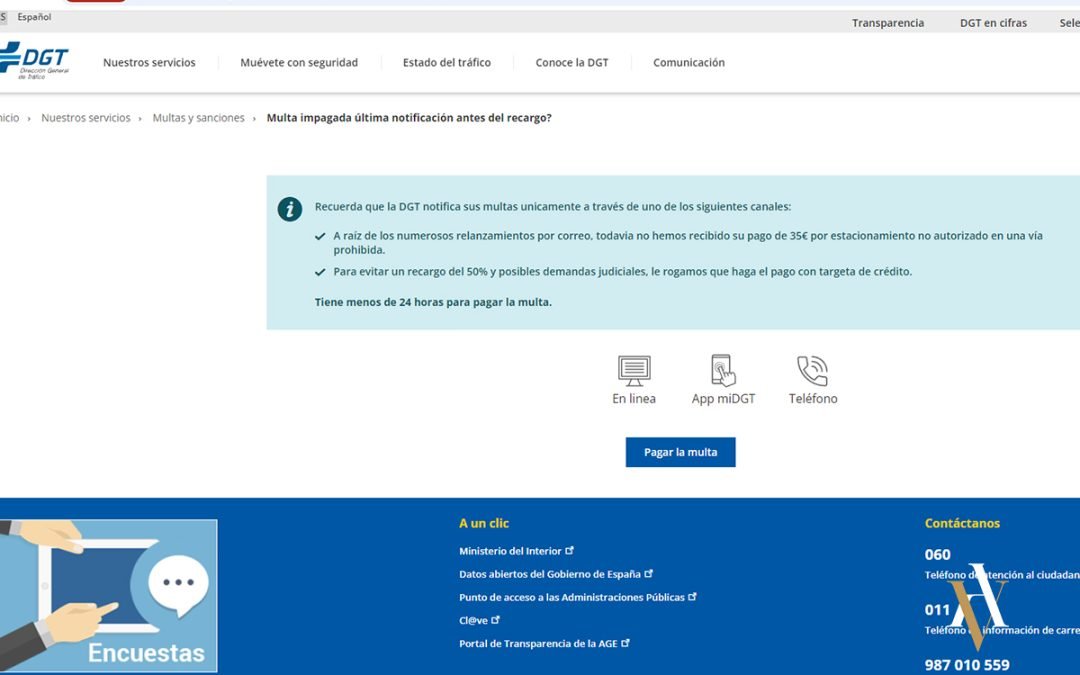Click external-link icon next to Ministerio del Interior

tap(570, 550)
